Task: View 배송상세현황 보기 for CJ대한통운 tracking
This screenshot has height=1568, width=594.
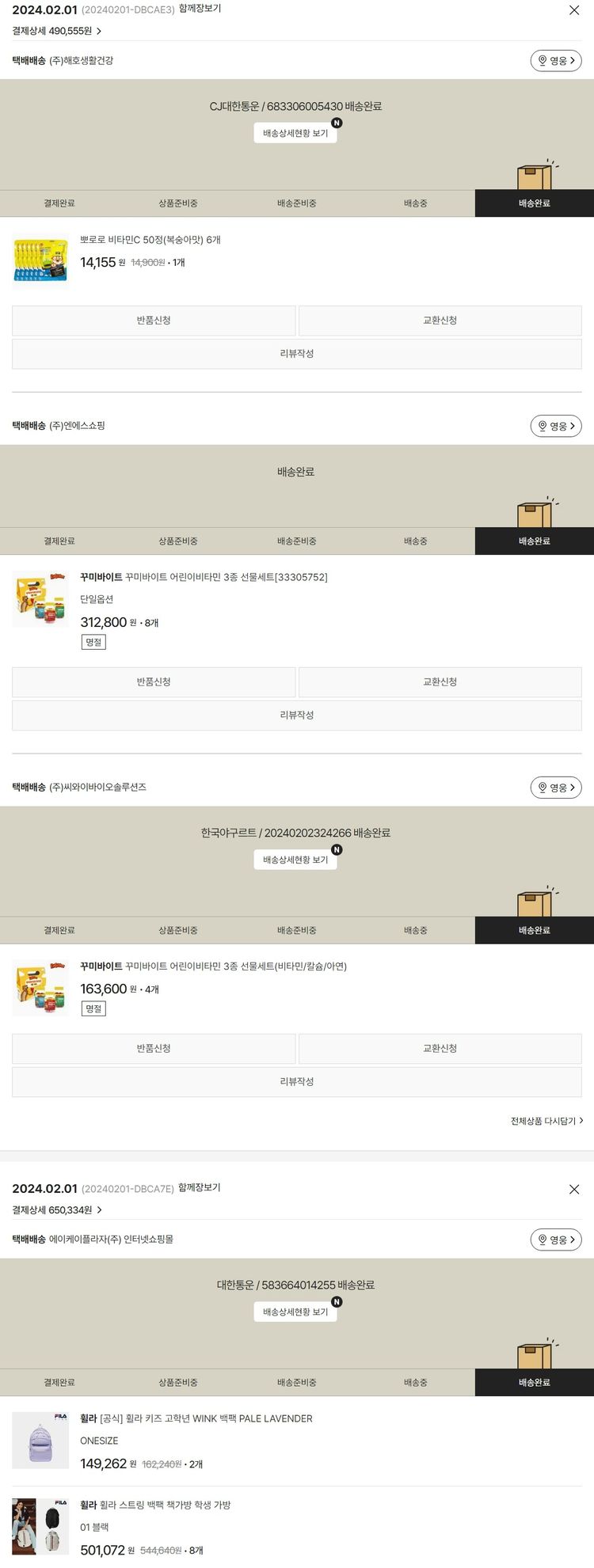Action: (x=295, y=133)
